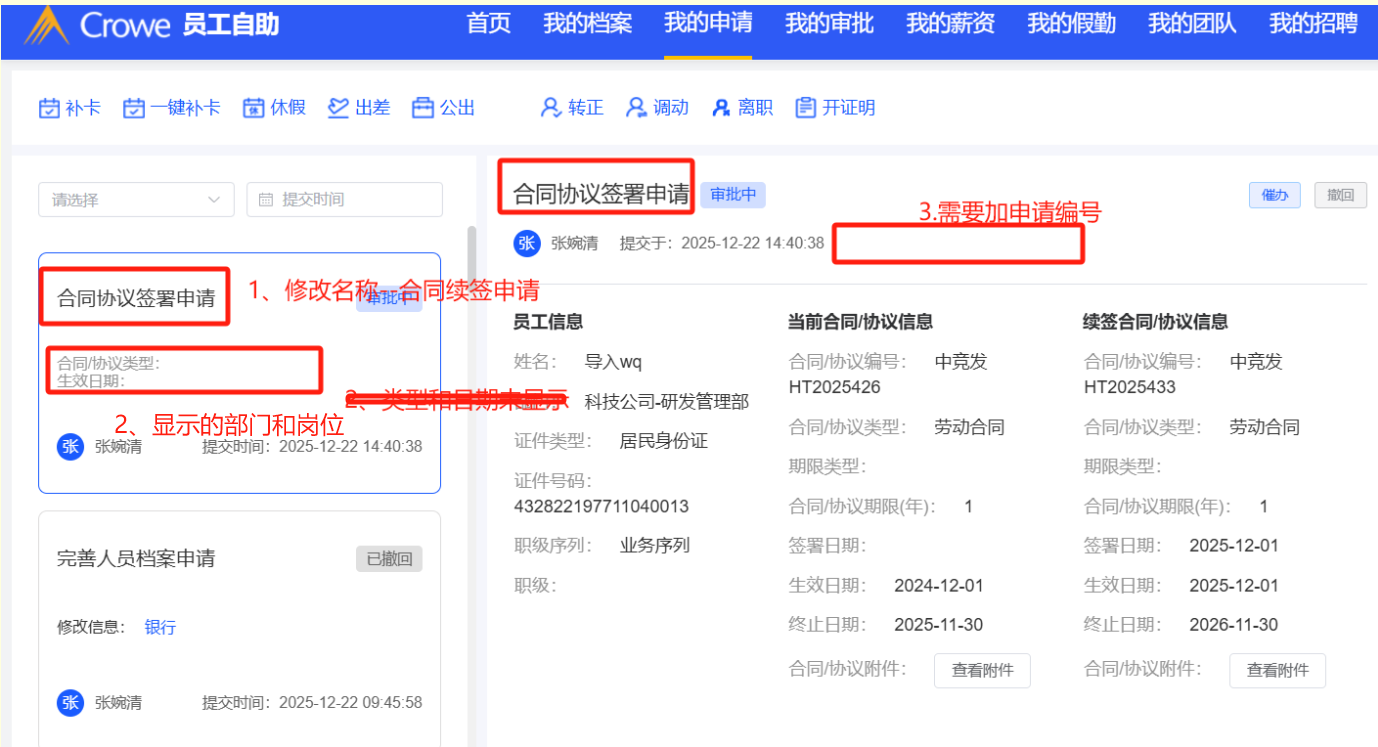
Task: Click end date 2026-11-30
Action: 1234,625
